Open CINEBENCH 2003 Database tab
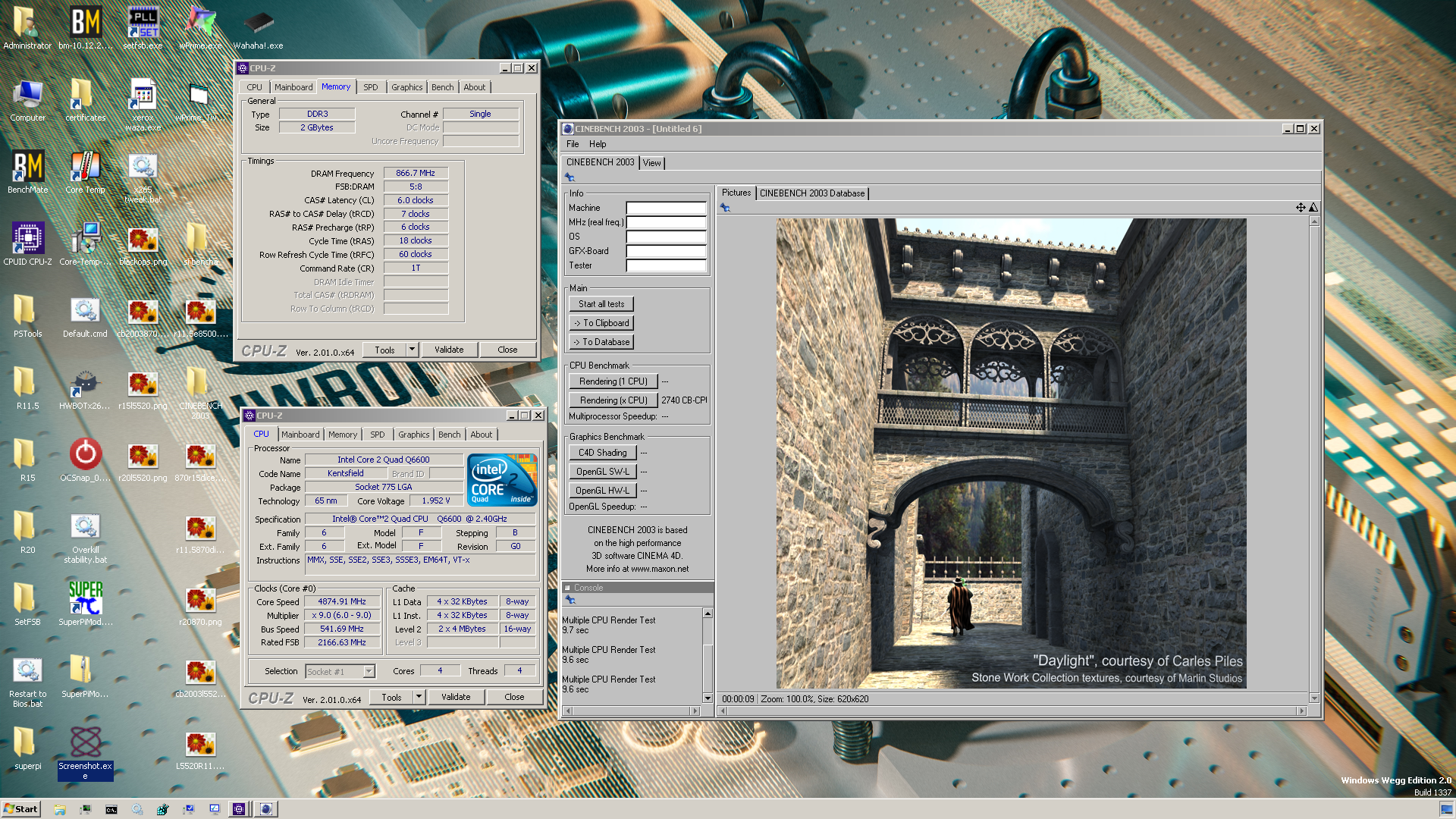 [812, 193]
